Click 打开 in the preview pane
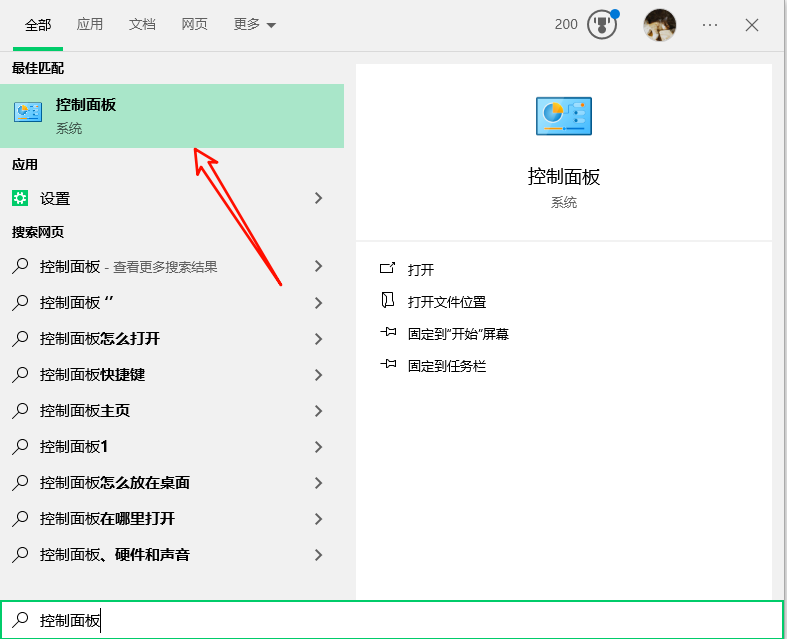Viewport: 787px width, 639px height. pos(421,270)
